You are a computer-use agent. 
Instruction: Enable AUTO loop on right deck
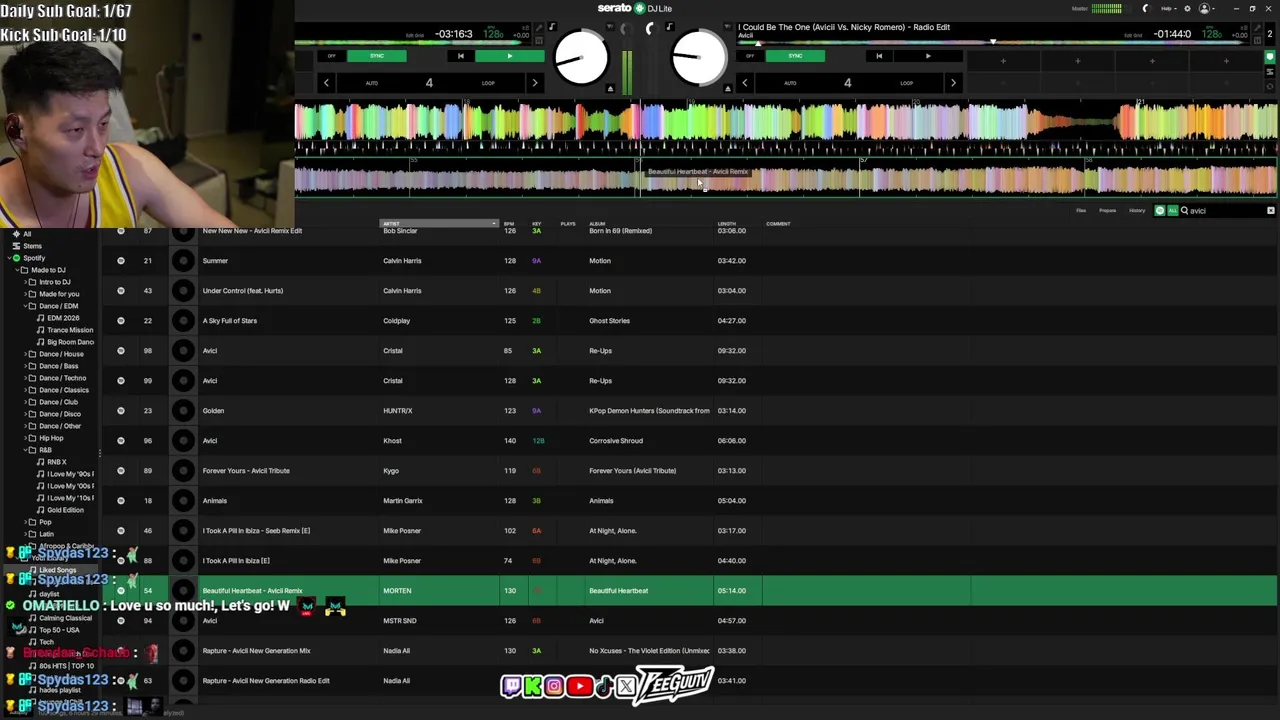pyautogui.click(x=790, y=83)
